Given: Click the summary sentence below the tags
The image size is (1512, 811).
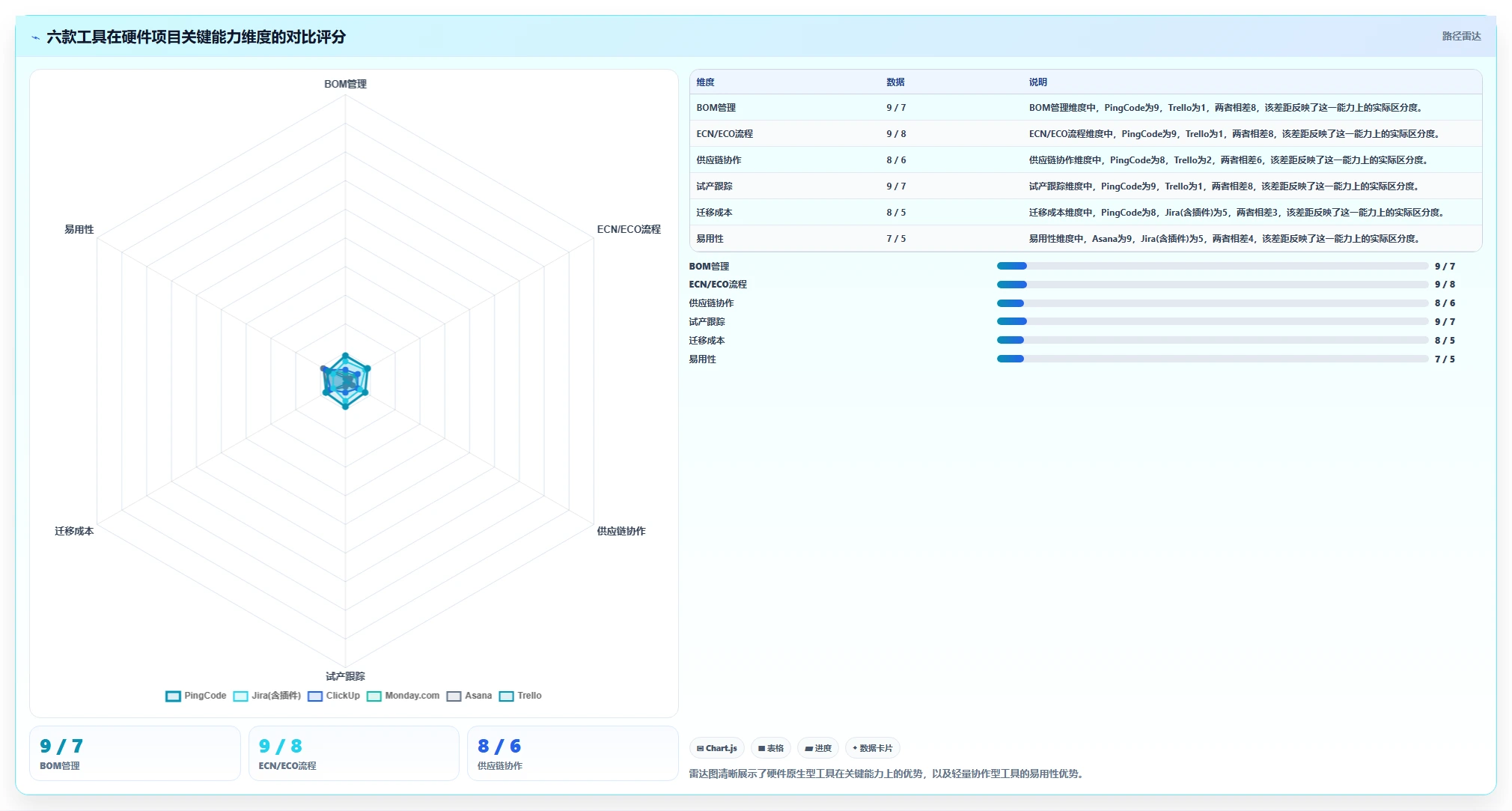Looking at the screenshot, I should pyautogui.click(x=887, y=774).
